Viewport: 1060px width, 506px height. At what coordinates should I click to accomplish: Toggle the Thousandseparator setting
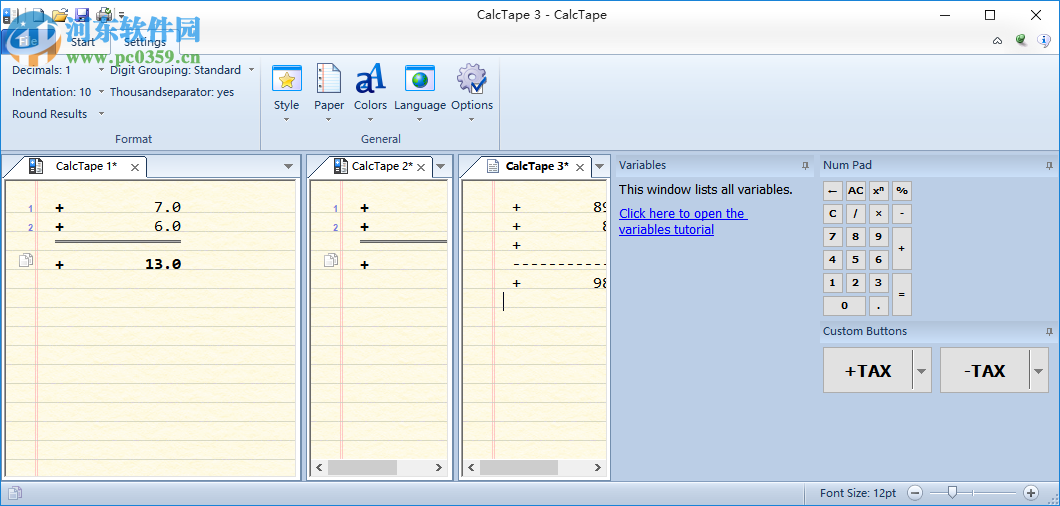tap(172, 92)
